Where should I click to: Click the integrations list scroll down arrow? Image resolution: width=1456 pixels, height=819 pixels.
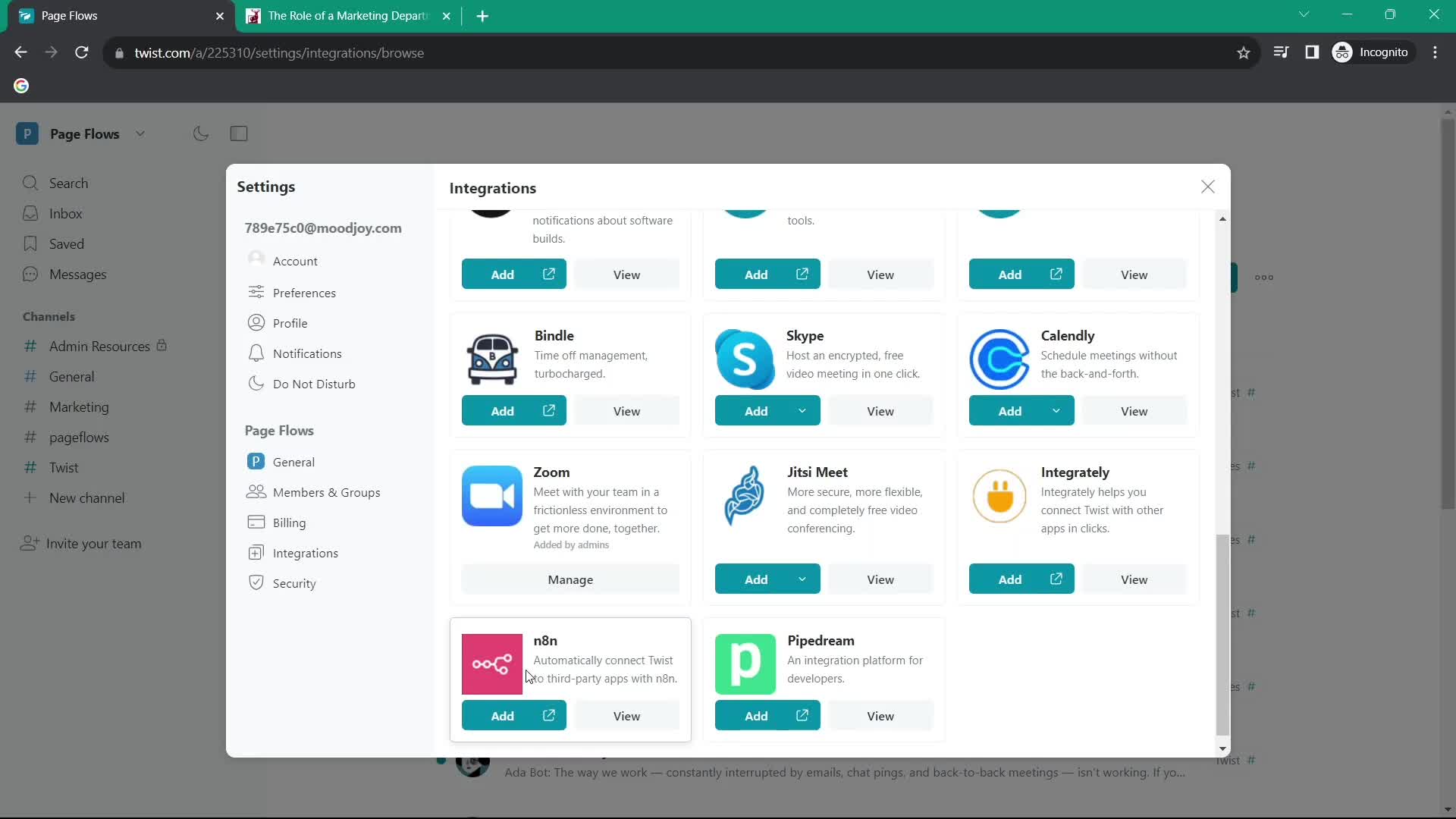[1222, 748]
